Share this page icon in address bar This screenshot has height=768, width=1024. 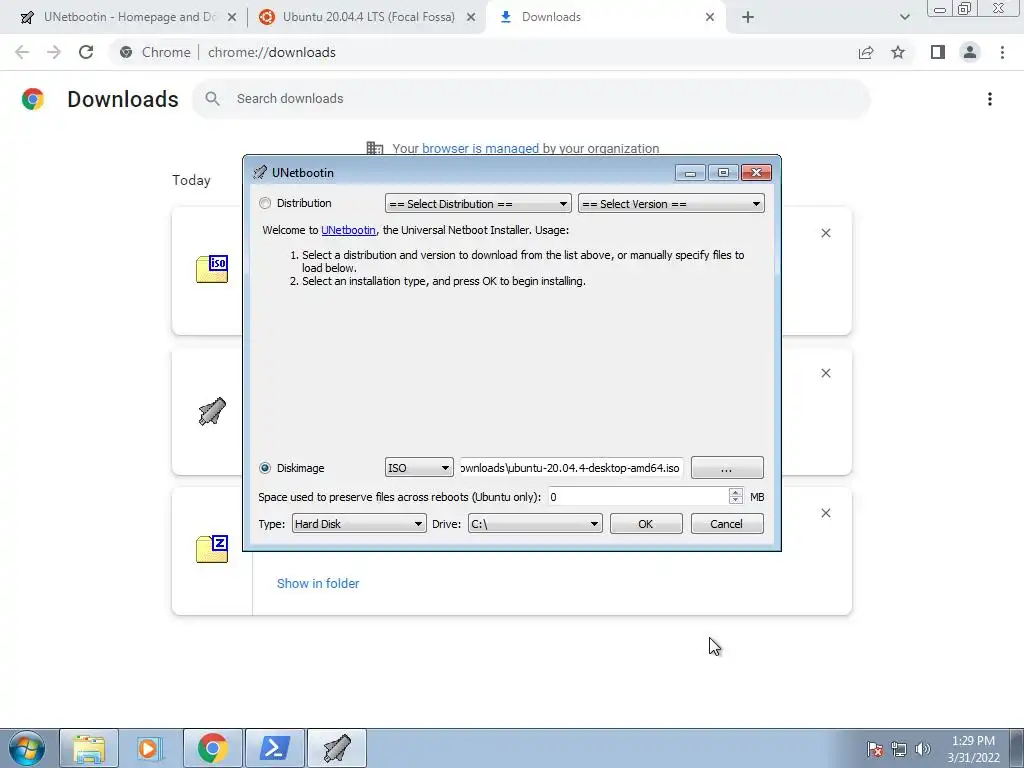click(x=866, y=52)
